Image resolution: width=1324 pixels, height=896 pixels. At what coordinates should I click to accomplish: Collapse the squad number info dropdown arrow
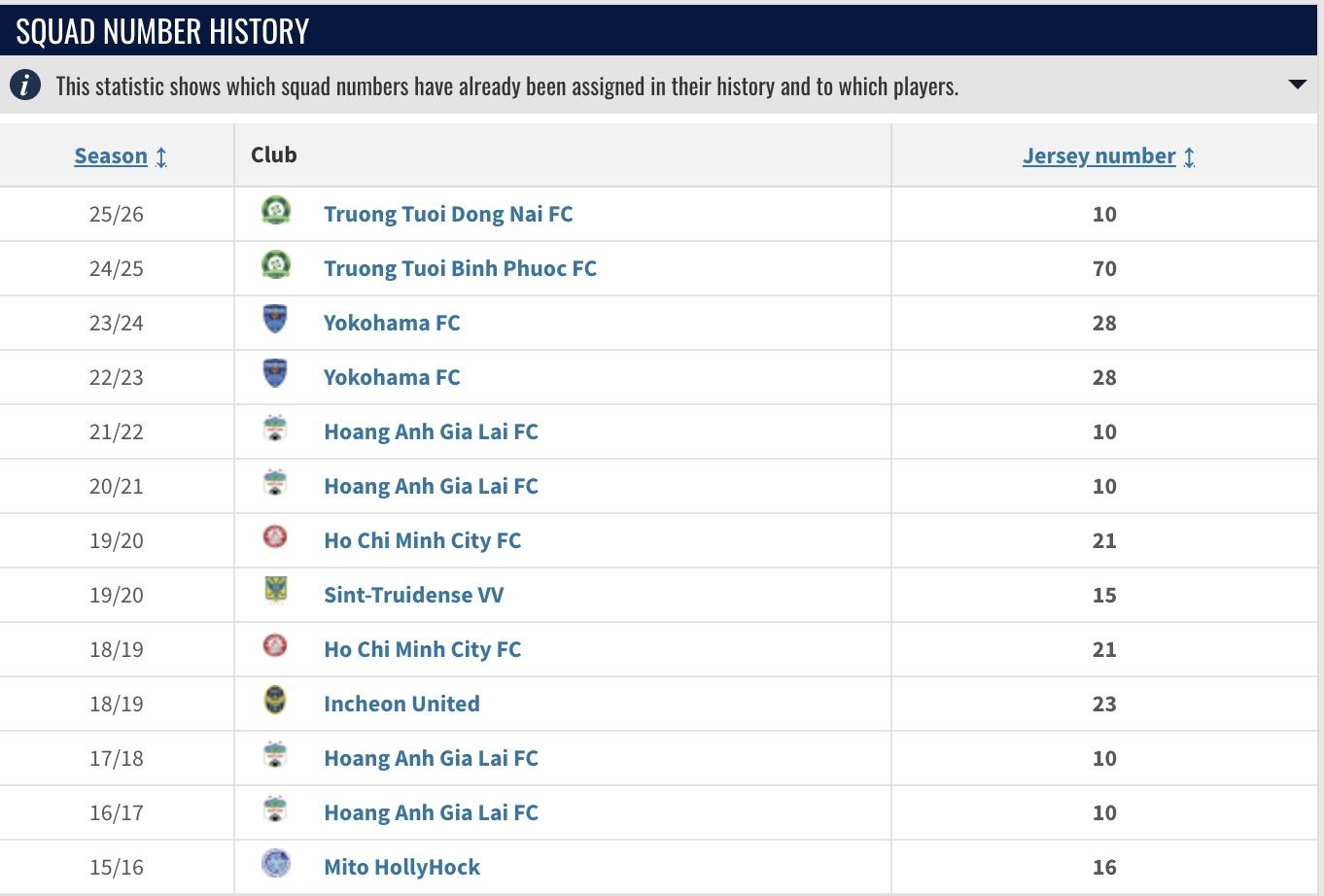click(1297, 85)
